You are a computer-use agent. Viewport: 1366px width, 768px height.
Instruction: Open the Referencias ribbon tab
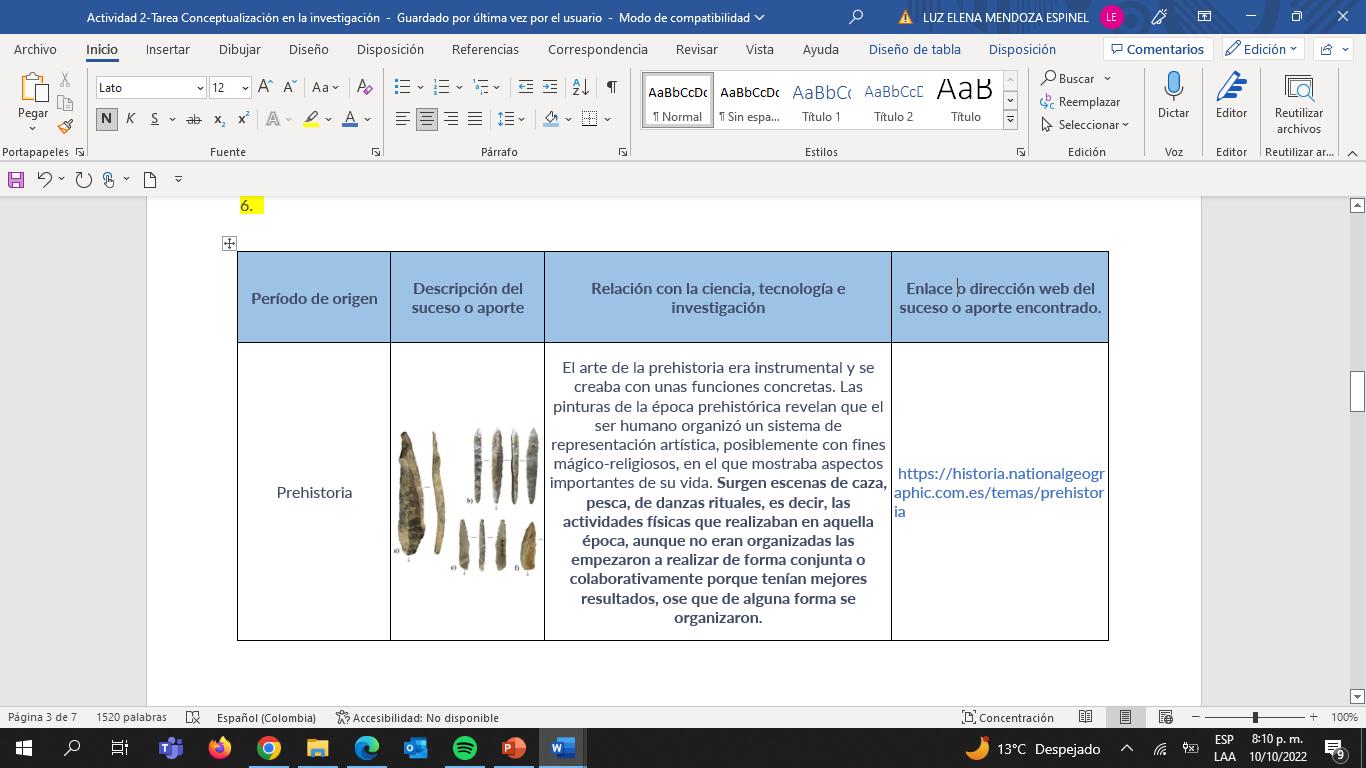[x=485, y=49]
